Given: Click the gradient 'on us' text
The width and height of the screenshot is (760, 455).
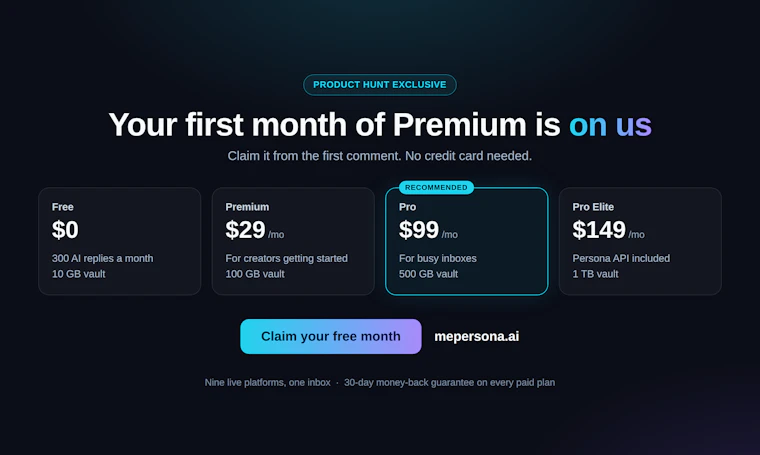Looking at the screenshot, I should tap(610, 125).
